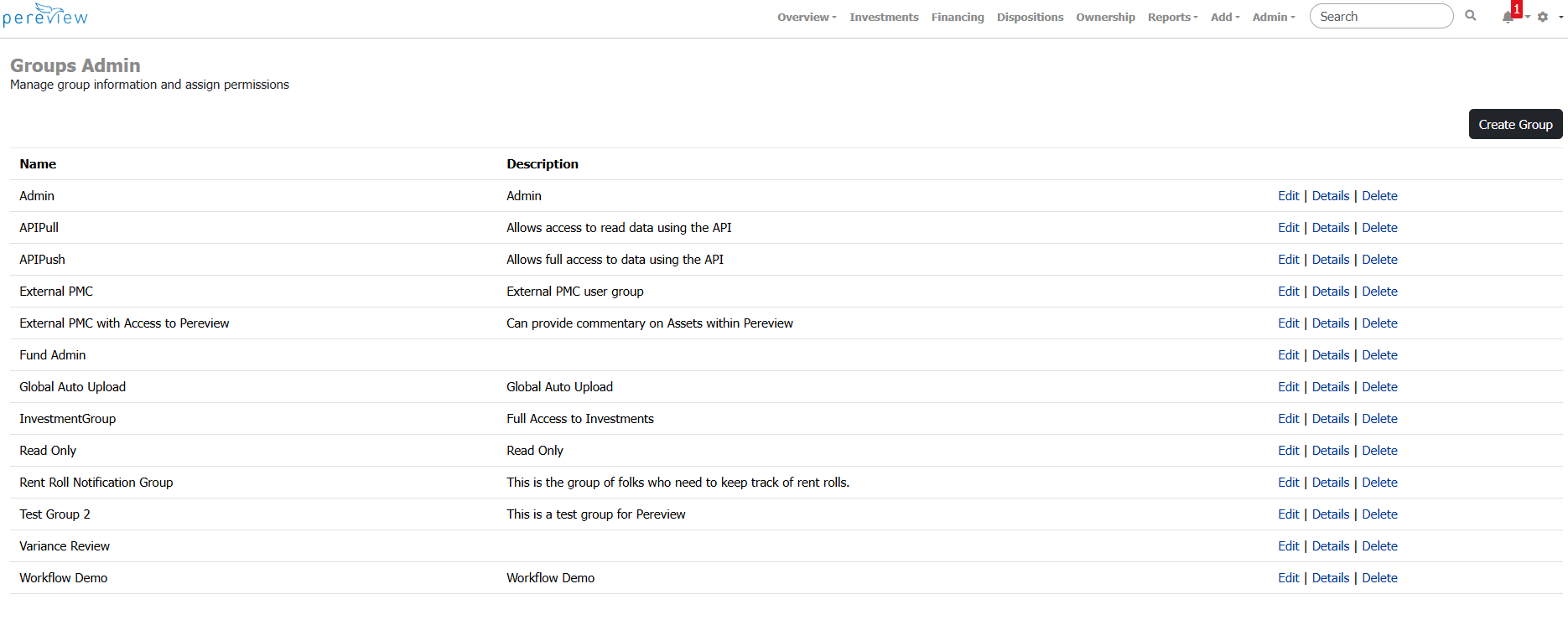Edit the APIPull group

(x=1288, y=228)
